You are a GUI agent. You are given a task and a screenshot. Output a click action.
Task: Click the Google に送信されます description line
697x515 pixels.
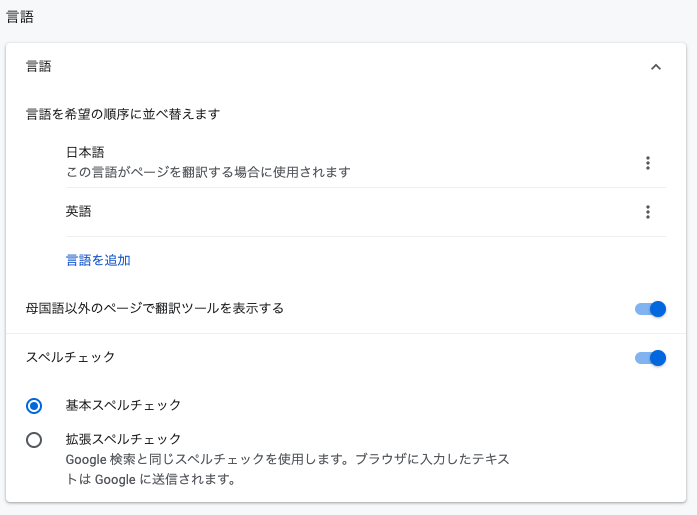coord(150,479)
